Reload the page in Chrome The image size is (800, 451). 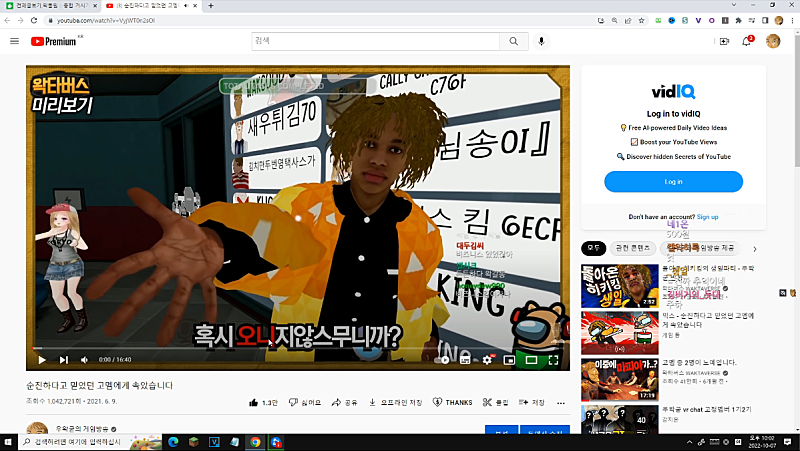34,20
